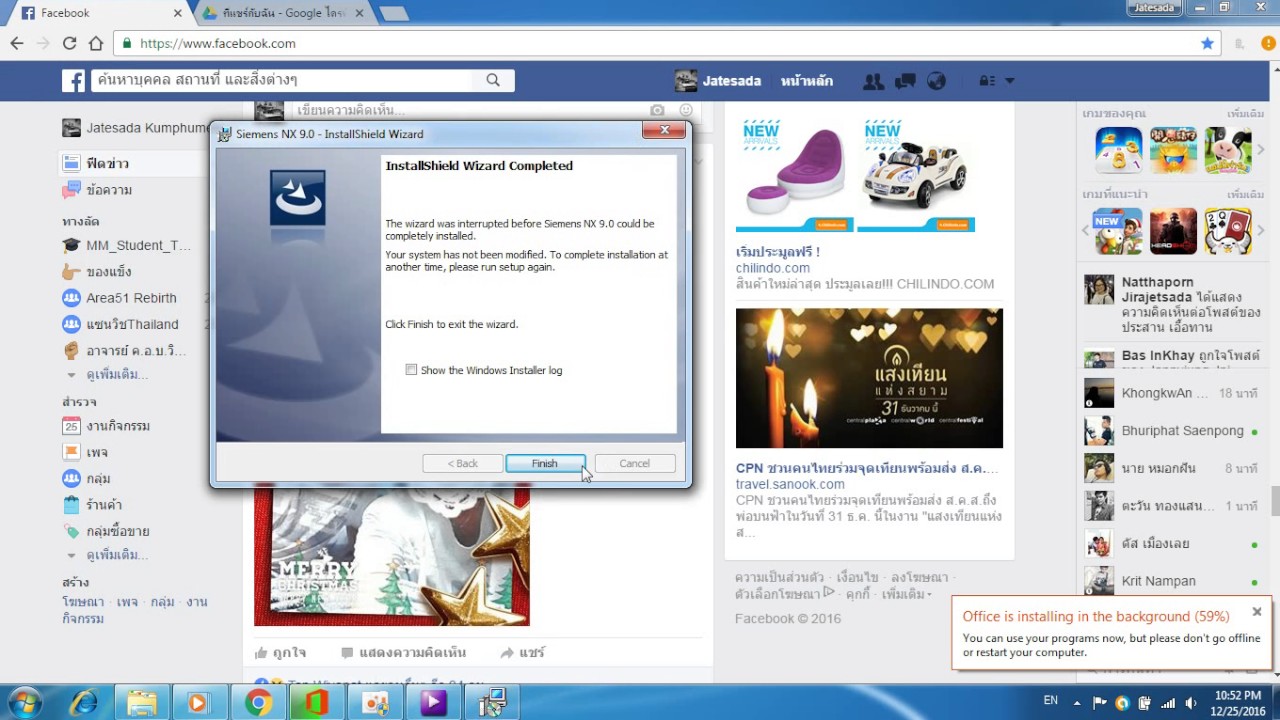This screenshot has height=720, width=1280.
Task: Click the emoji smiley icon in composer
Action: click(x=686, y=110)
